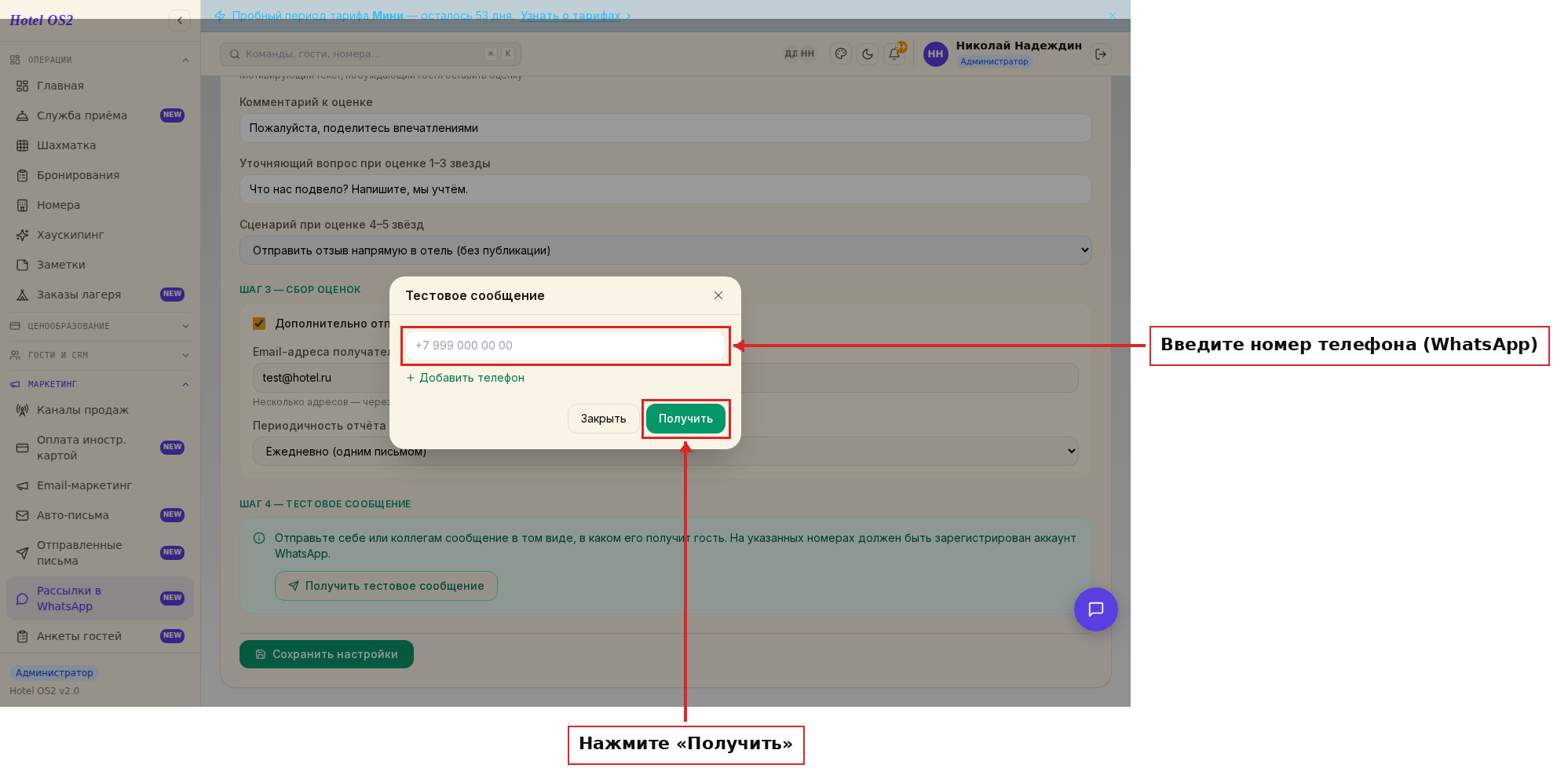Click the notifications bell icon

(894, 54)
